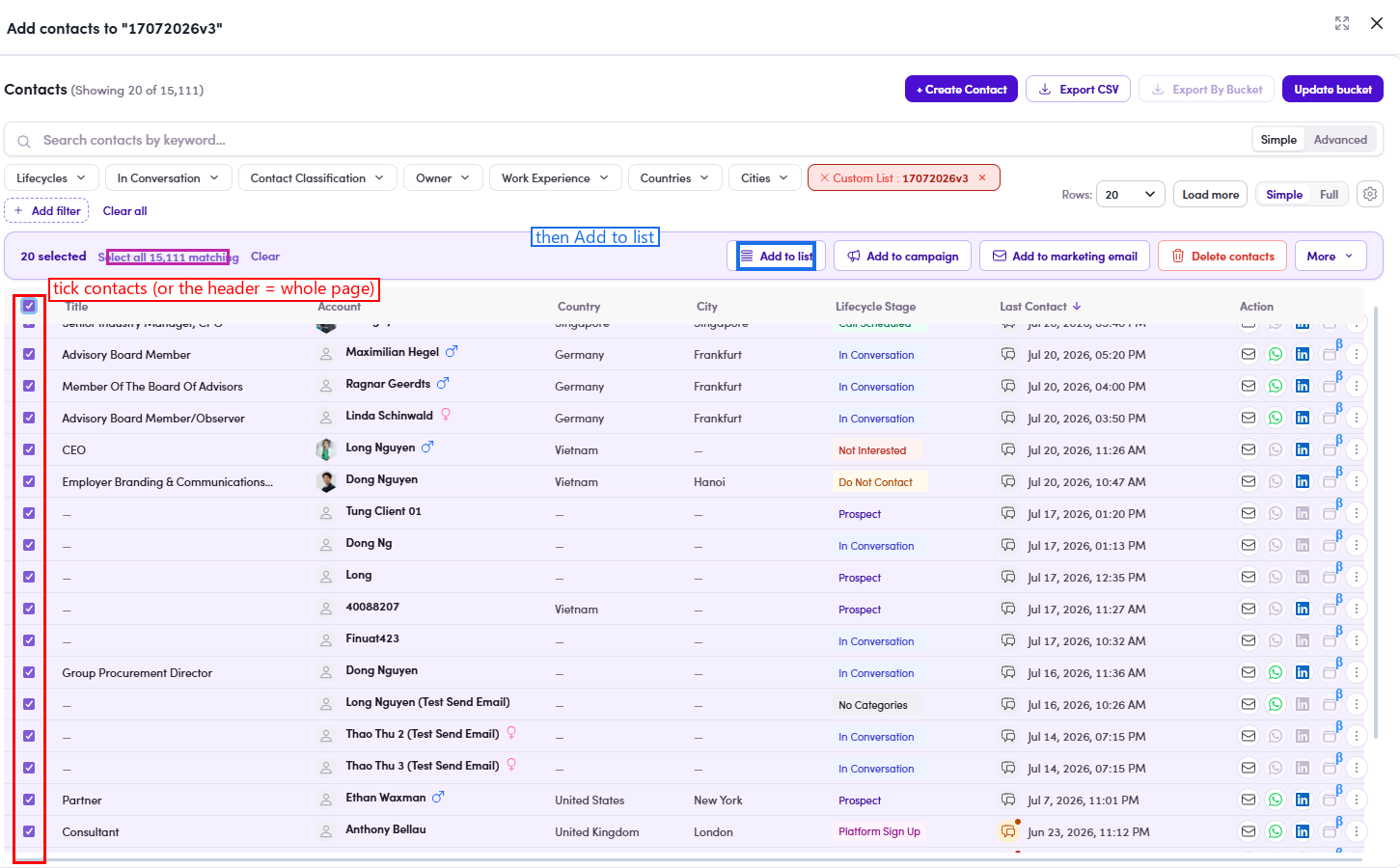Screen dimensions: 1400x868
Task: Deselect the Finuat423 row checkbox
Action: pyautogui.click(x=29, y=640)
